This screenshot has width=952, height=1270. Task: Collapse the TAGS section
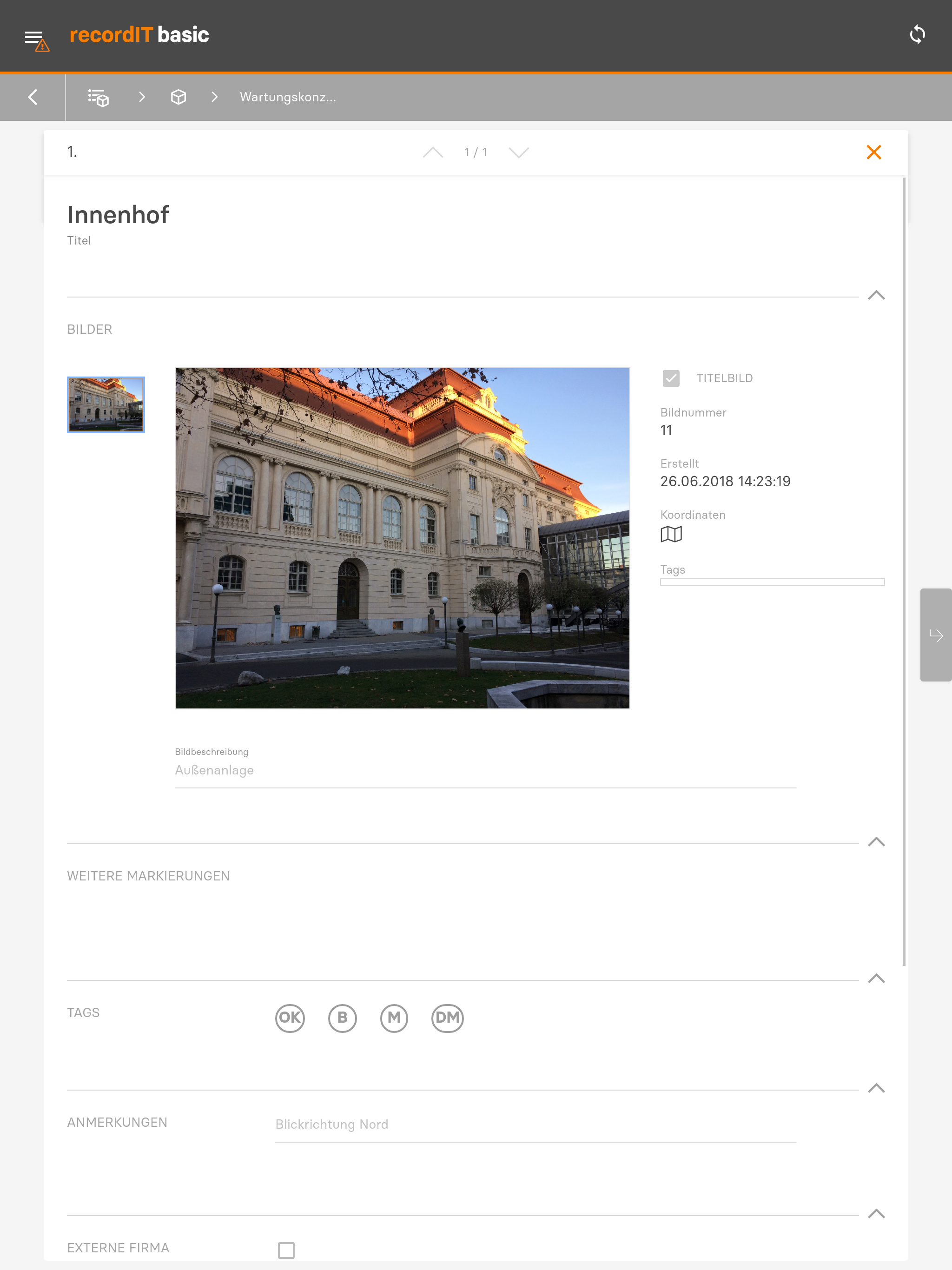pos(876,979)
